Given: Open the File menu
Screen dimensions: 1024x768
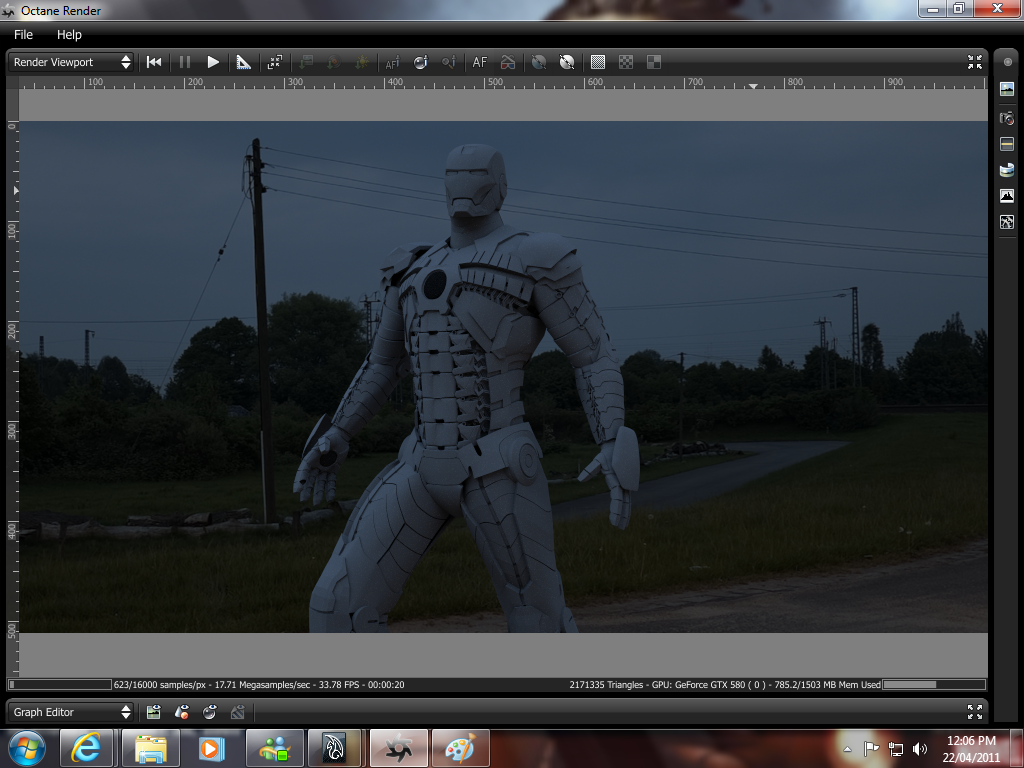Looking at the screenshot, I should click(23, 35).
